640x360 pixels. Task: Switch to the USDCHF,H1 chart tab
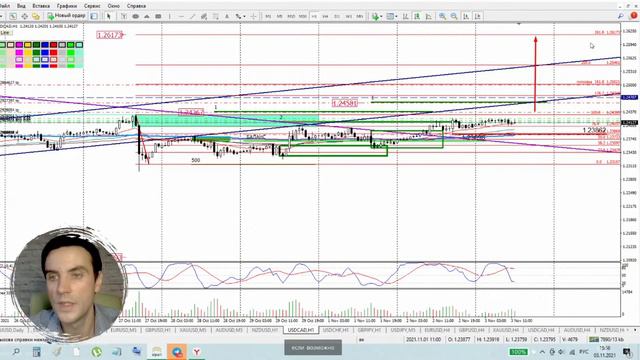point(336,330)
